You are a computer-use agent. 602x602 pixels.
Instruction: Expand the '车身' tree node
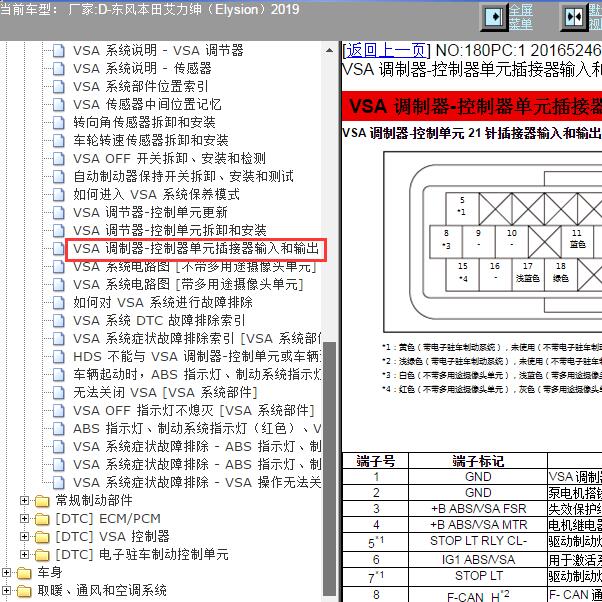click(x=6, y=573)
